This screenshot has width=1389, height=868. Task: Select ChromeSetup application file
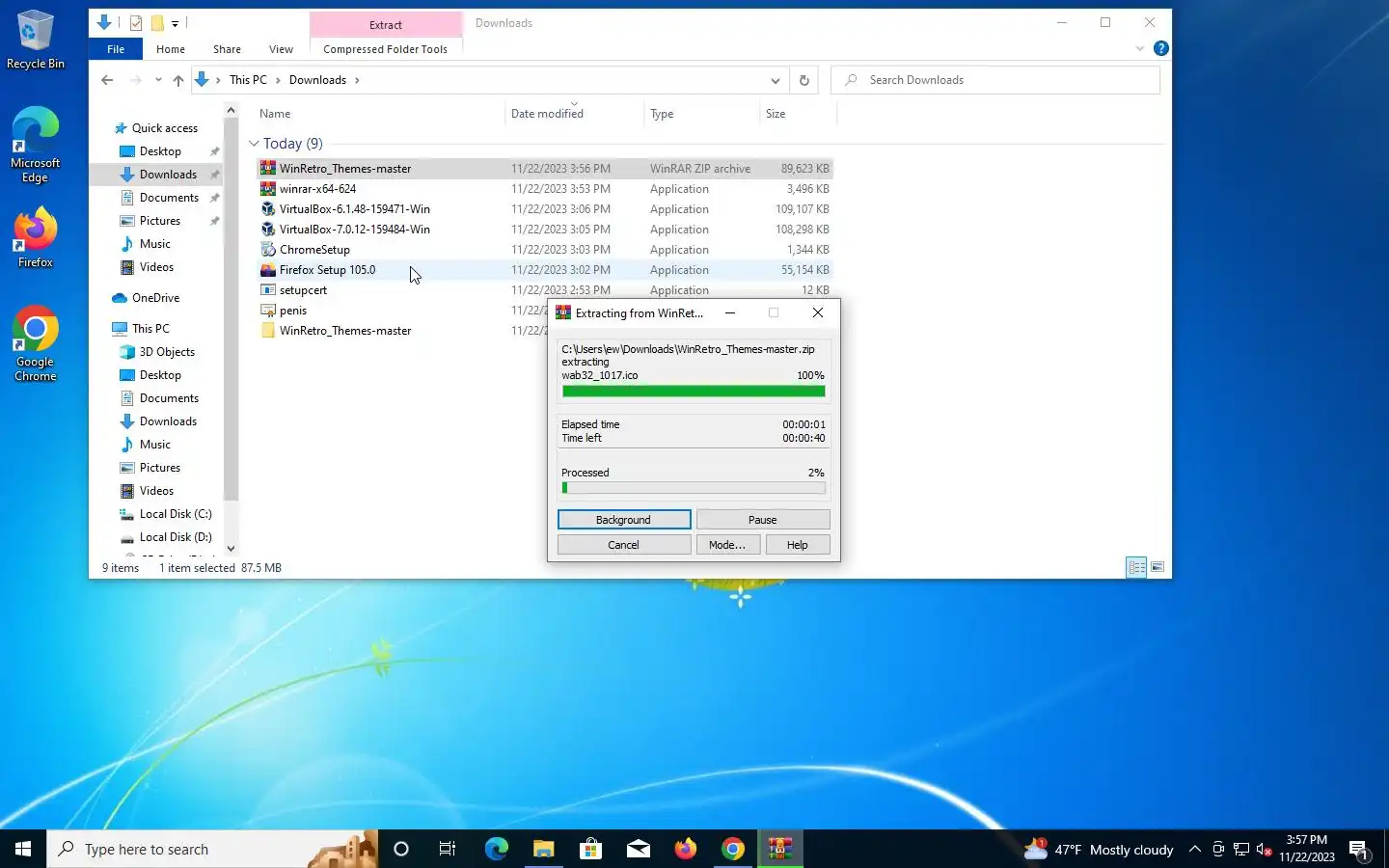click(x=545, y=250)
